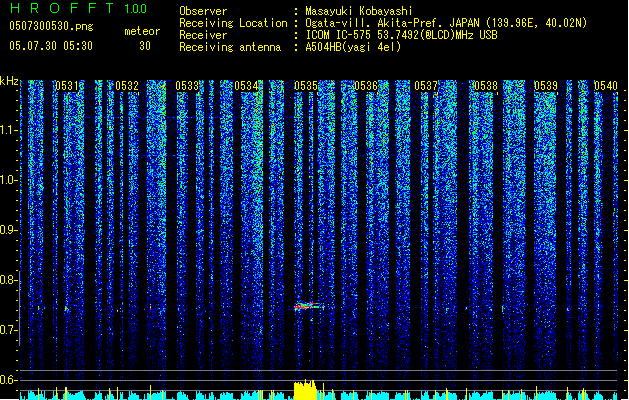Click the 0532 time marker
The image size is (629, 400).
point(127,86)
